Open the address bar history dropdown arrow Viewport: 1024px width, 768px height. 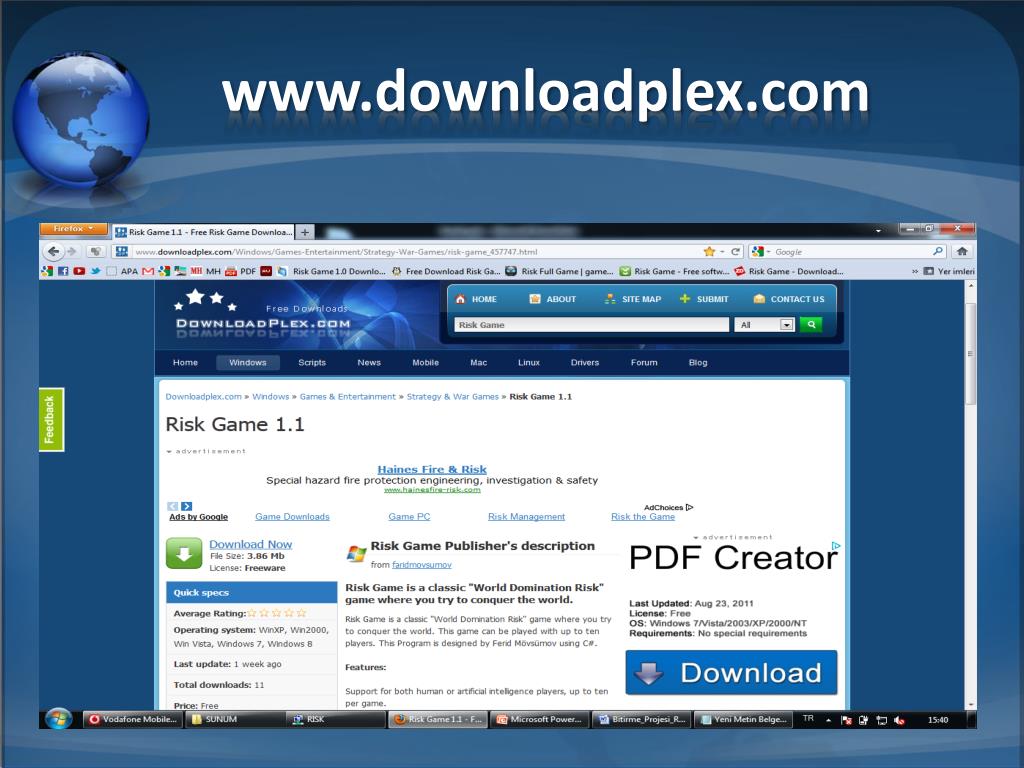722,252
